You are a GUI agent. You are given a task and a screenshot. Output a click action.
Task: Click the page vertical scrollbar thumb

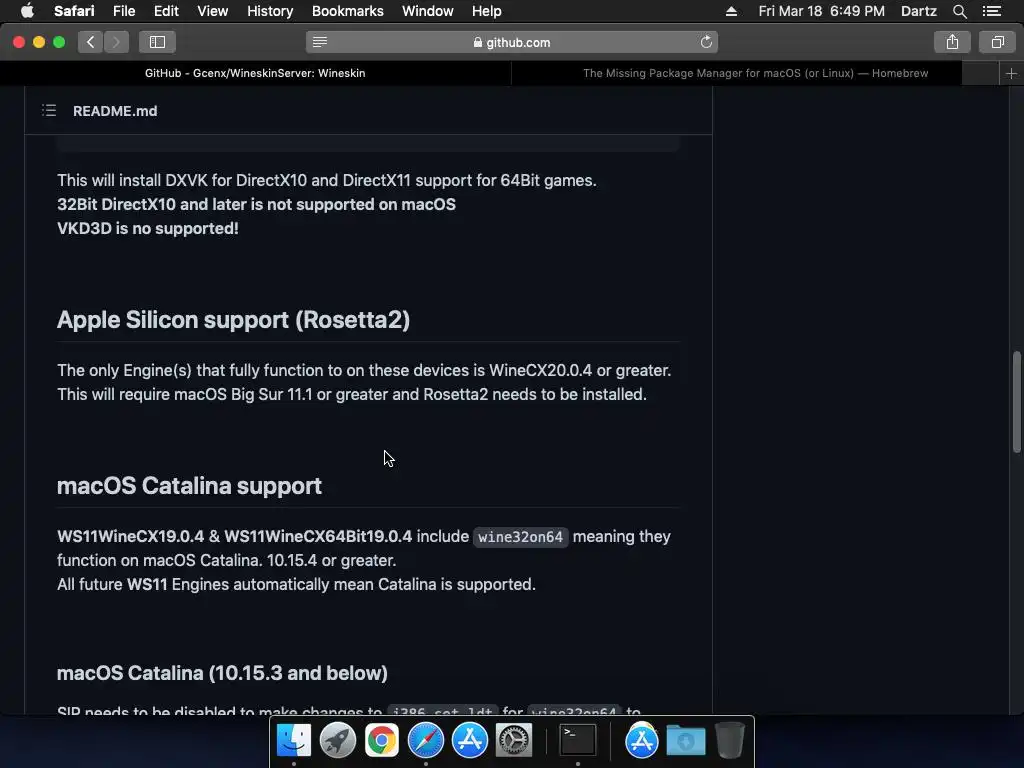1017,402
